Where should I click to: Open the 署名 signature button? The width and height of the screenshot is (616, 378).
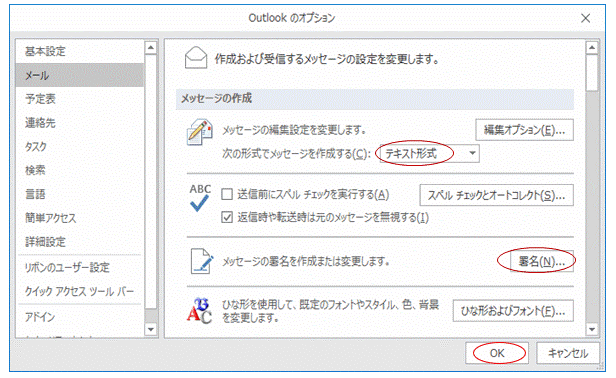point(542,261)
